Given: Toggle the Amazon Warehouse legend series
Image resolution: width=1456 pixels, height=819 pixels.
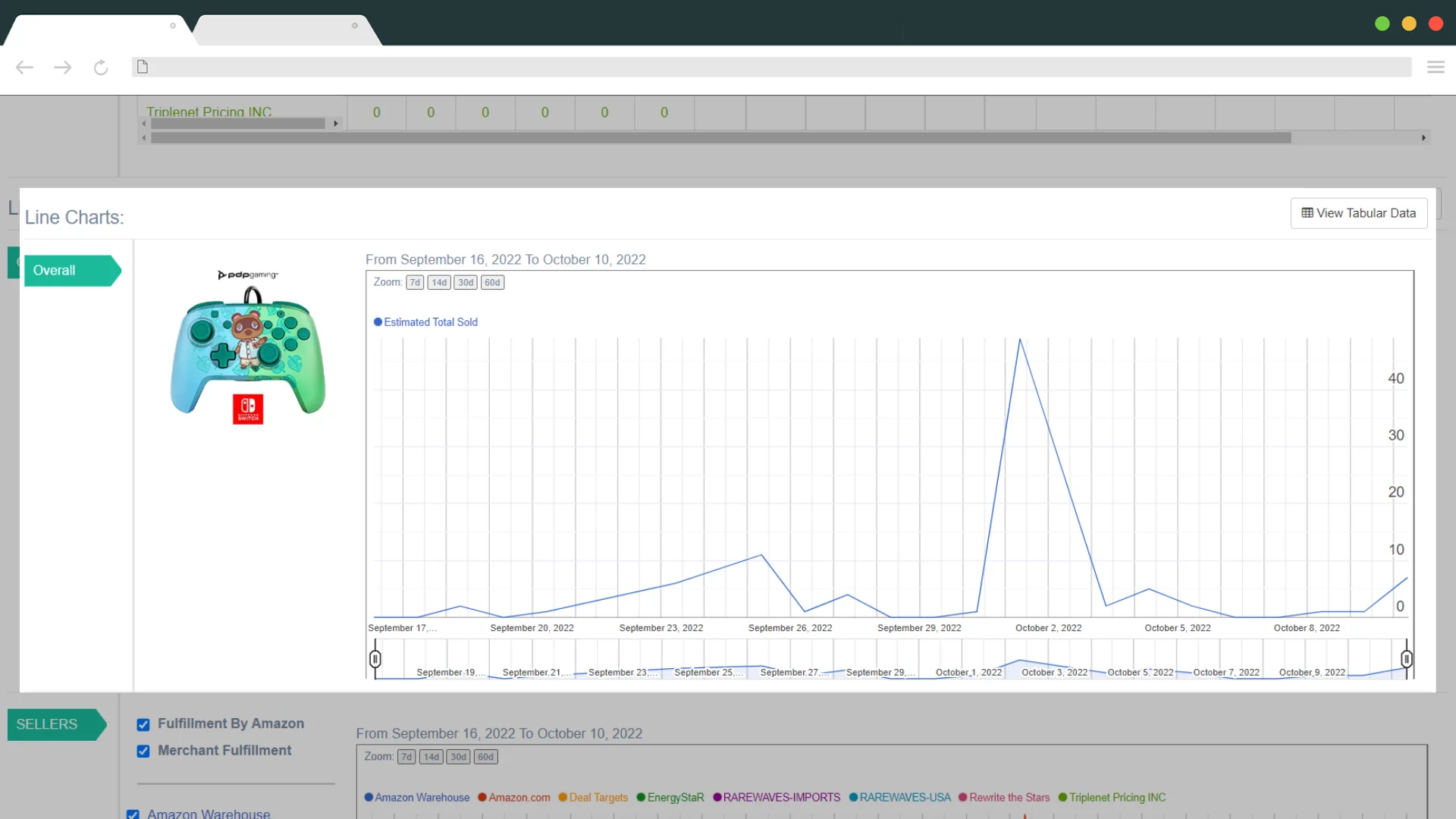Looking at the screenshot, I should (417, 798).
